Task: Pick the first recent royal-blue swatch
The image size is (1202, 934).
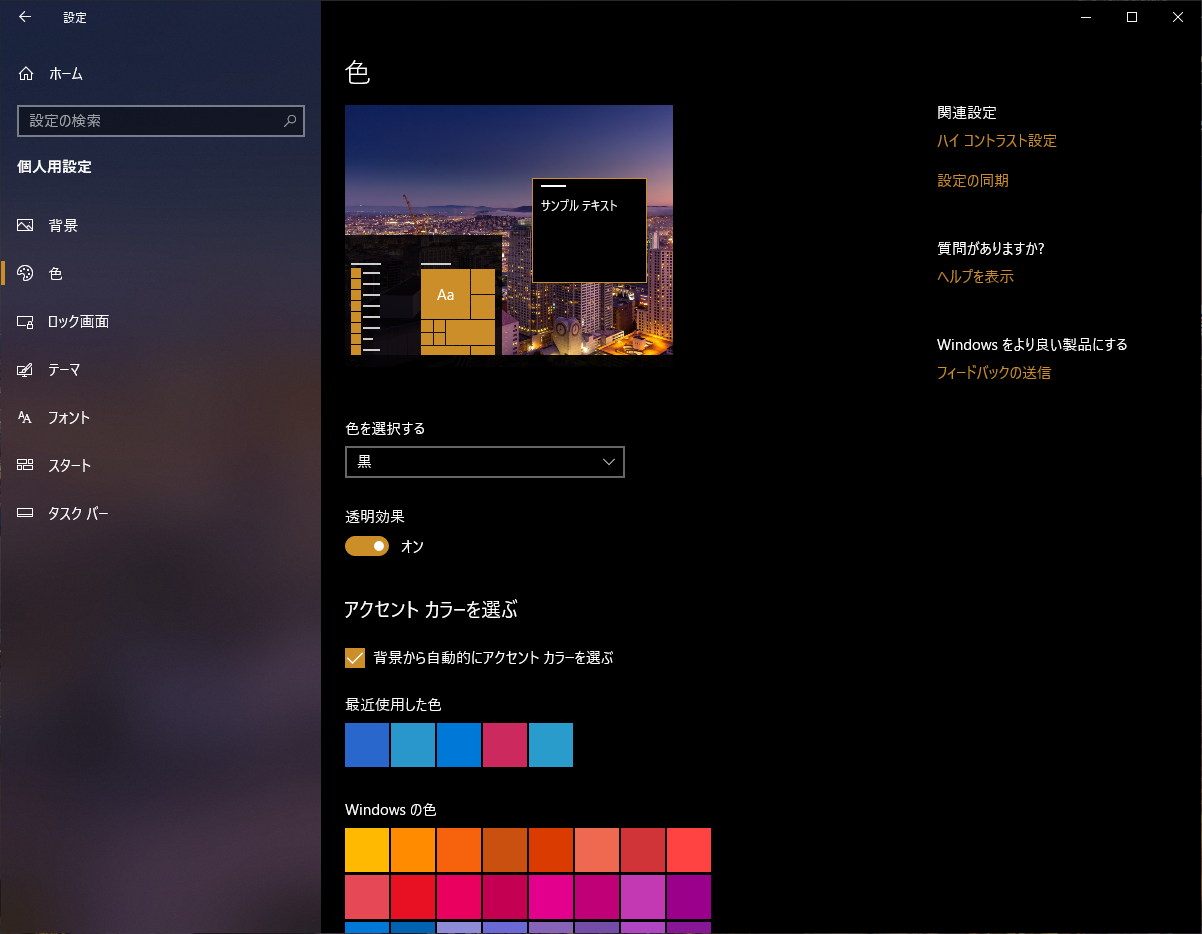Action: coord(367,745)
